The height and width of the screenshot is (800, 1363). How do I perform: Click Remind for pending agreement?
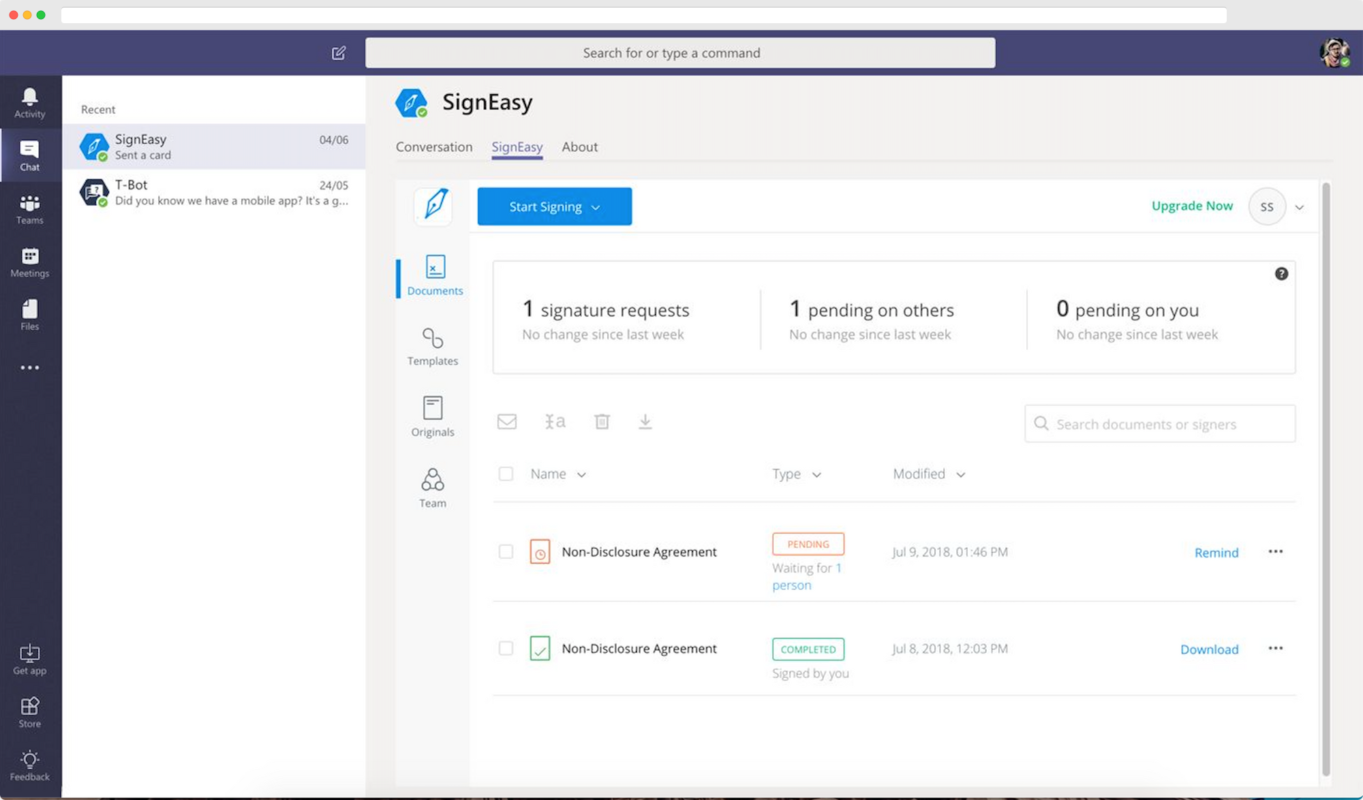click(1216, 553)
